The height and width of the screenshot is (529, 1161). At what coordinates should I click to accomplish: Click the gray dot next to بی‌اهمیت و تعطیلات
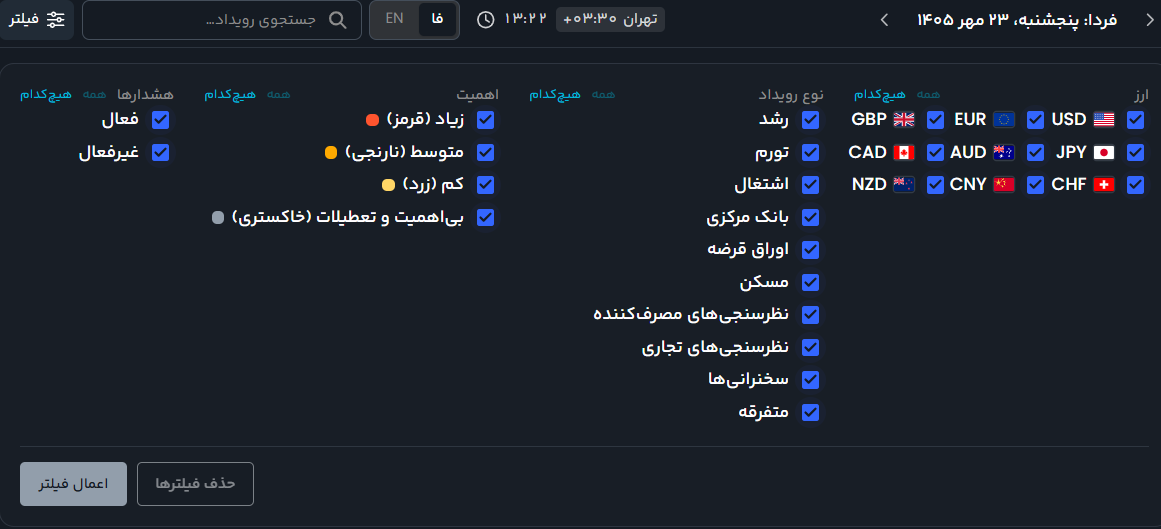pos(218,218)
